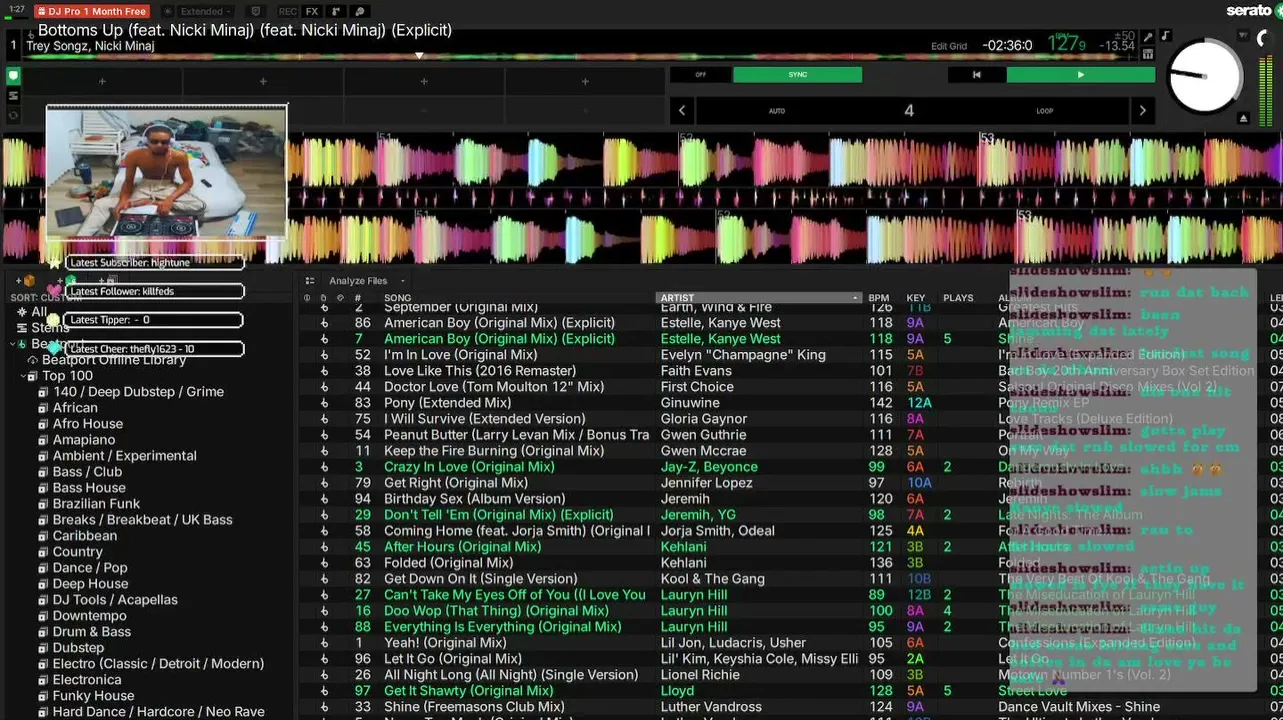
Task: Click the grid icon below the wrench icon
Action: (x=1148, y=54)
